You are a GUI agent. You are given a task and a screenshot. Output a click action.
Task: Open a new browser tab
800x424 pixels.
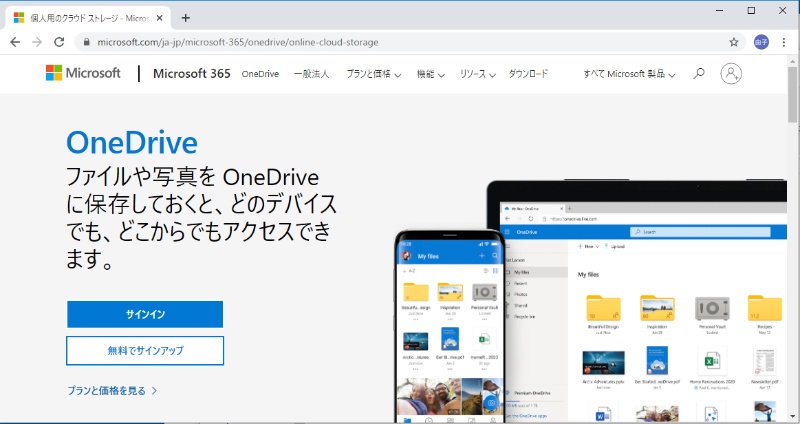coord(185,17)
